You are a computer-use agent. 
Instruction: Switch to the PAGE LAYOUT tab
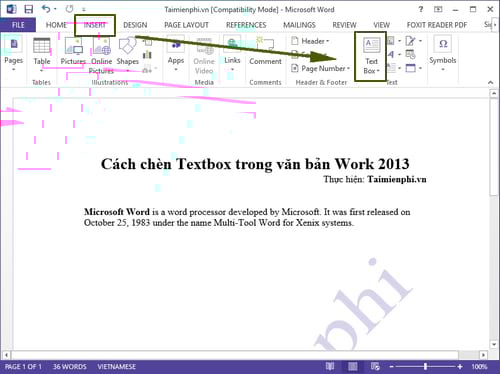186,25
